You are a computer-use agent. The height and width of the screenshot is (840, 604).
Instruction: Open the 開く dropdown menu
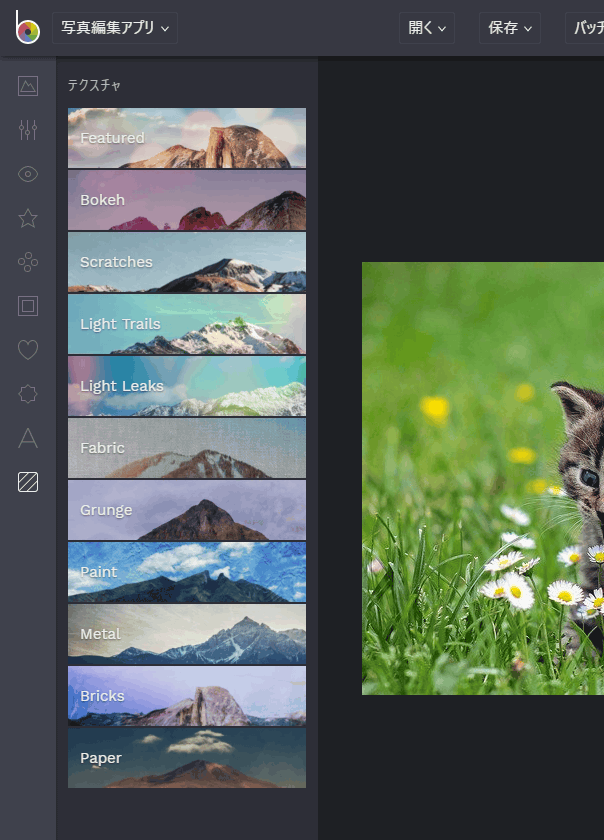tap(427, 28)
